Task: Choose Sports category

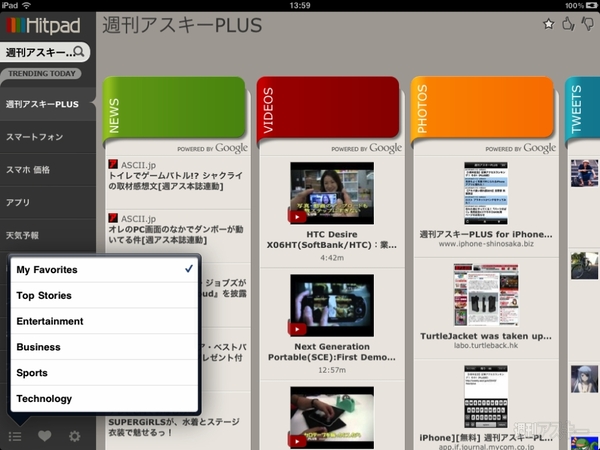Action: click(104, 373)
